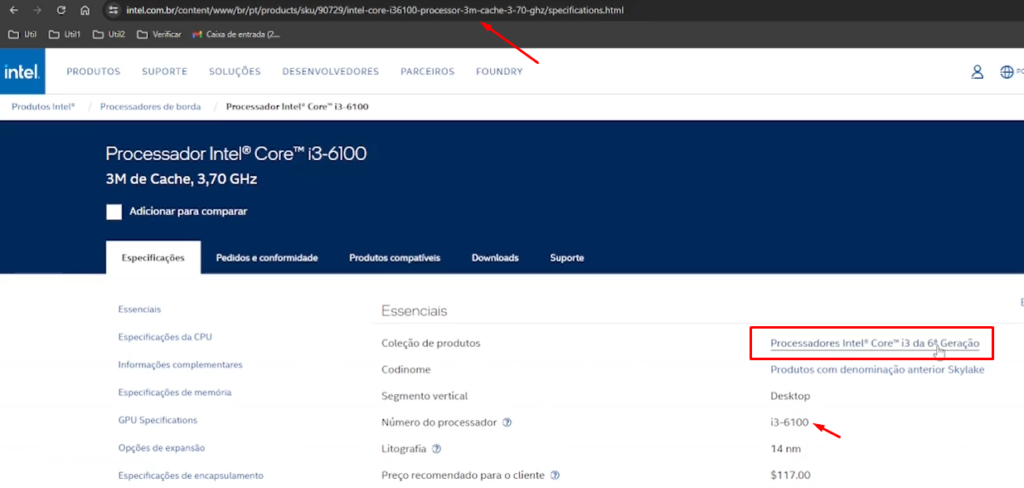The height and width of the screenshot is (488, 1024).
Task: Click the 14 nm lithography value
Action: click(x=786, y=449)
